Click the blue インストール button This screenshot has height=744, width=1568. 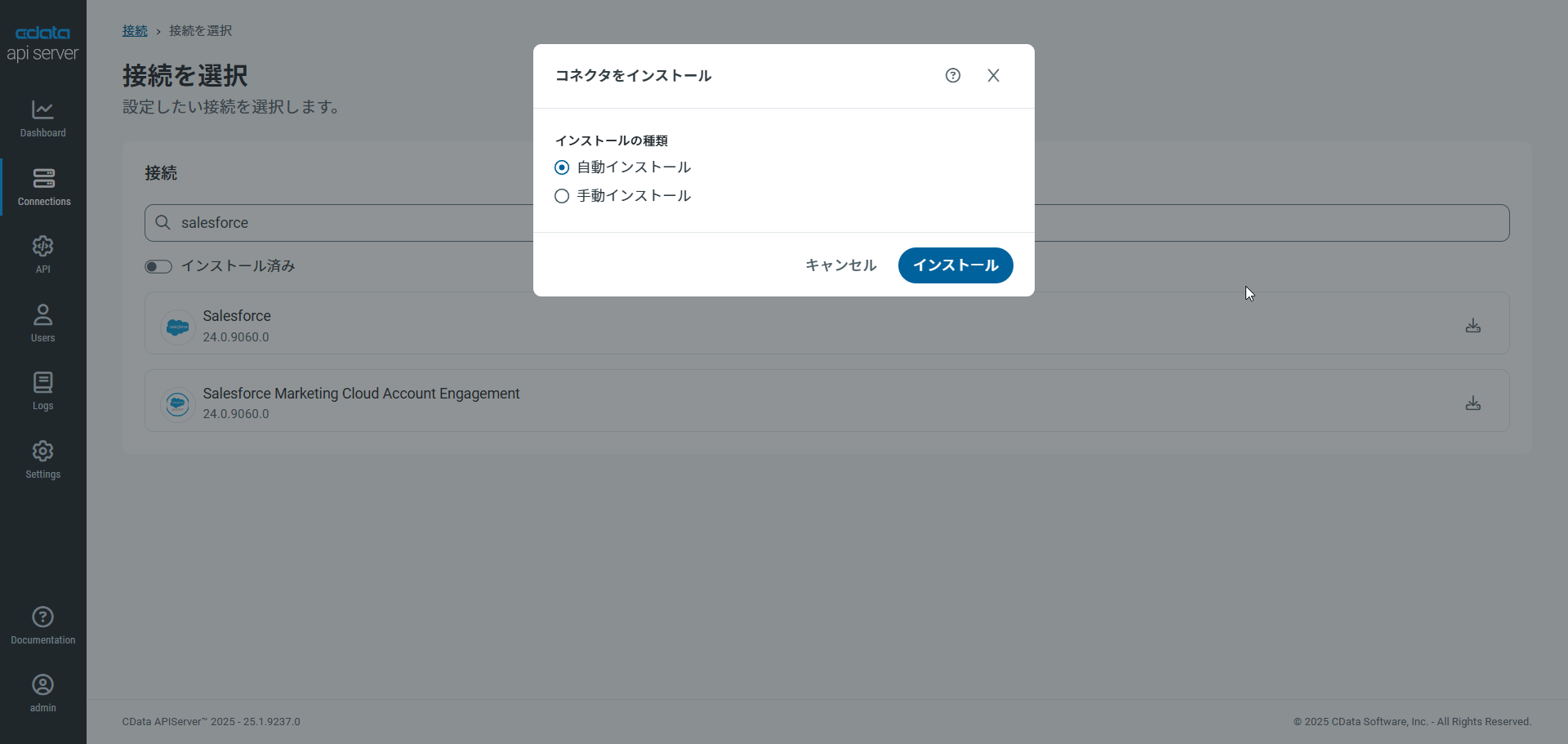pos(955,265)
